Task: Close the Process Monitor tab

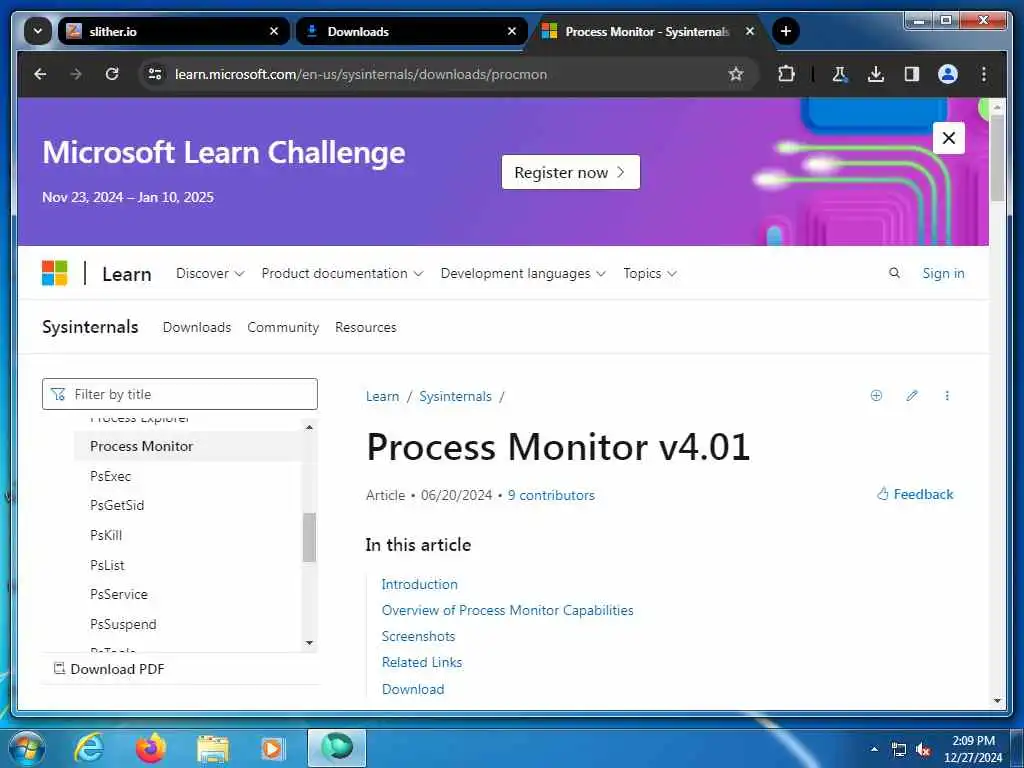Action: tap(750, 31)
